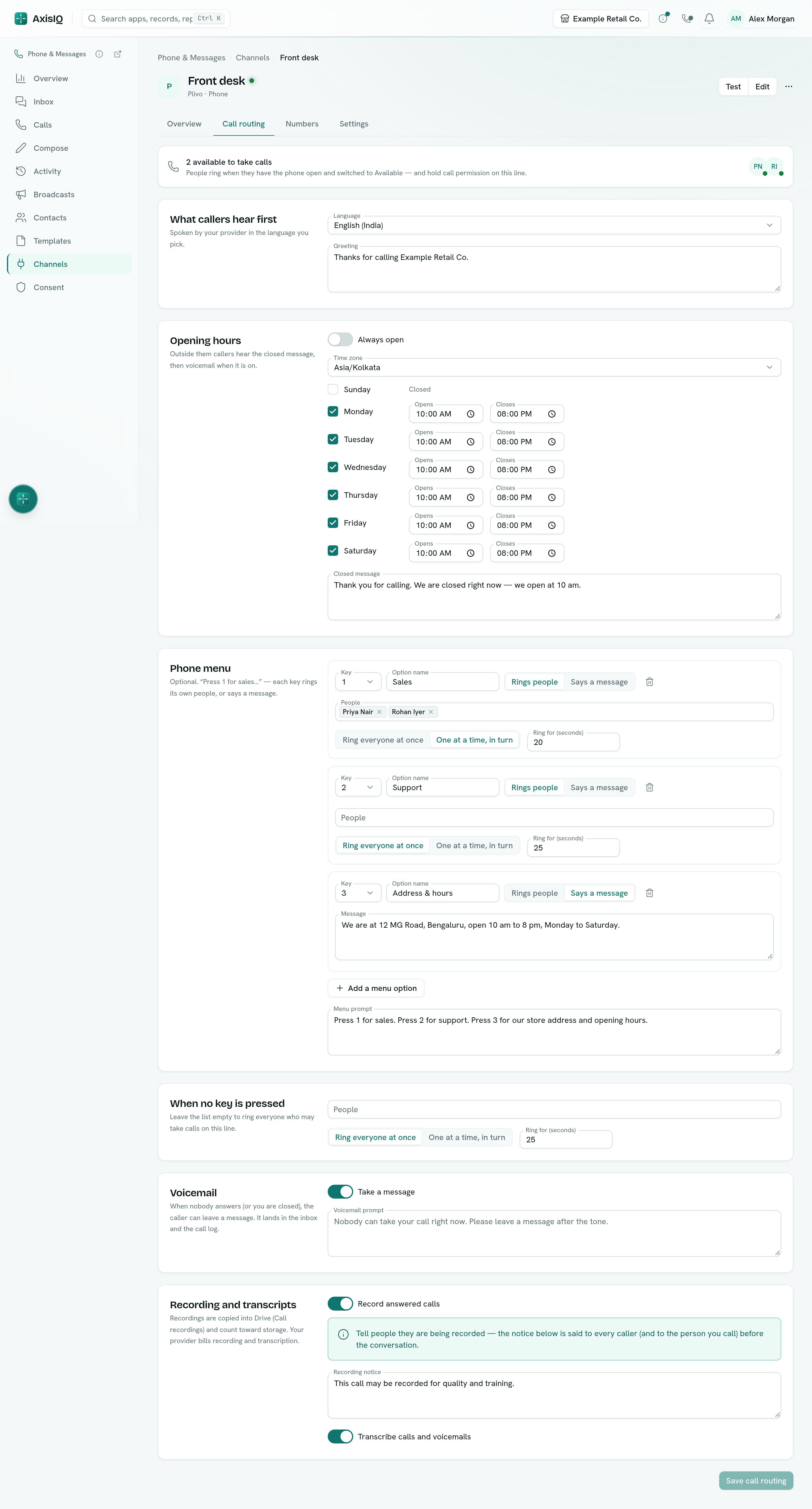Open clock picker for Monday closing time
The width and height of the screenshot is (812, 1509).
(x=552, y=414)
